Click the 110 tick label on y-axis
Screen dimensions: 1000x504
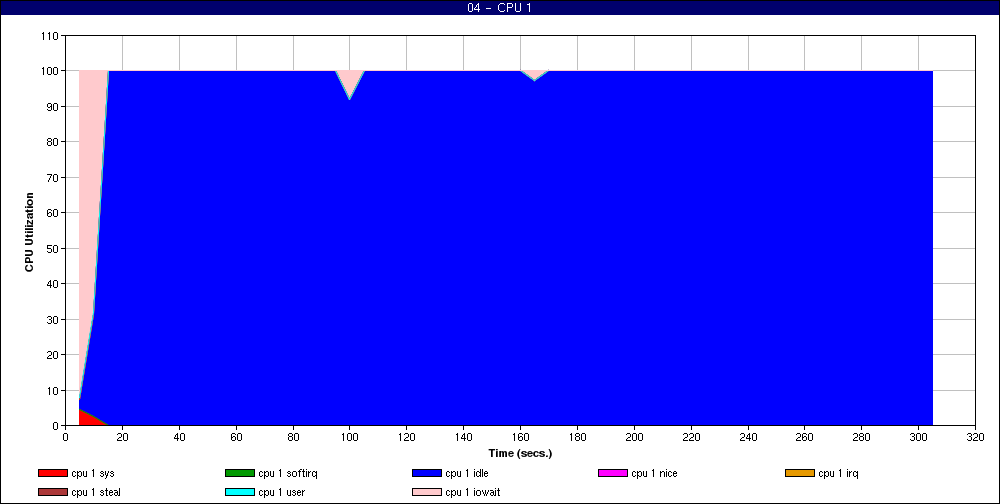[x=50, y=36]
